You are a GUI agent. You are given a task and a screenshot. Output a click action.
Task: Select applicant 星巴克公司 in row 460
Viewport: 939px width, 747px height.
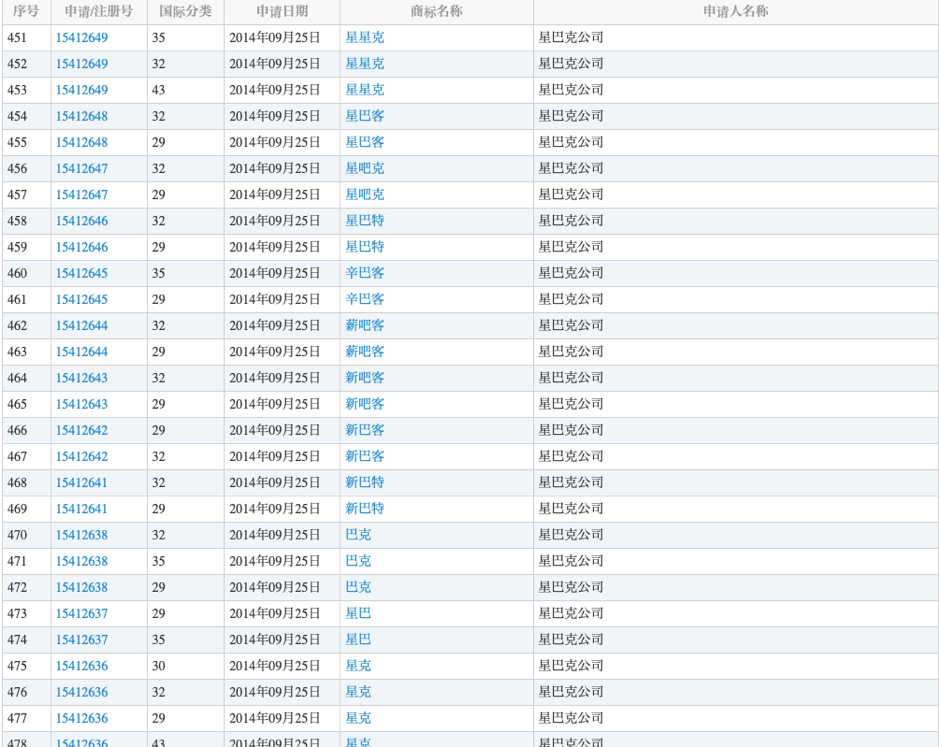pos(571,273)
